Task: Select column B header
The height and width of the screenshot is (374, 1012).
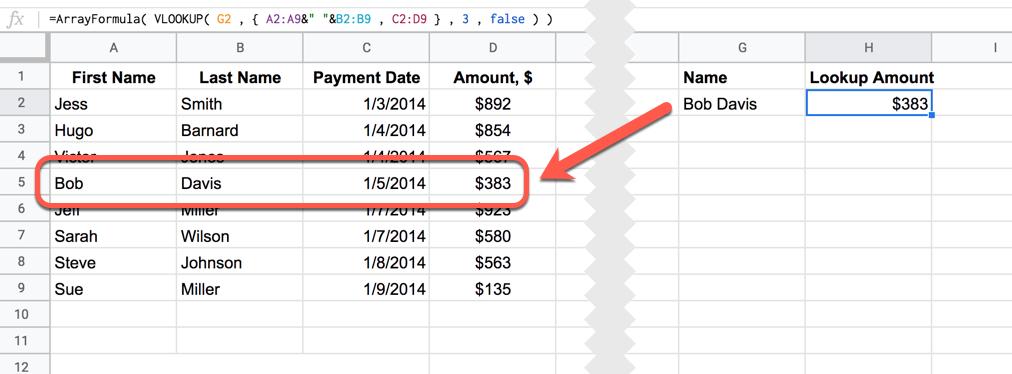Action: coord(239,47)
